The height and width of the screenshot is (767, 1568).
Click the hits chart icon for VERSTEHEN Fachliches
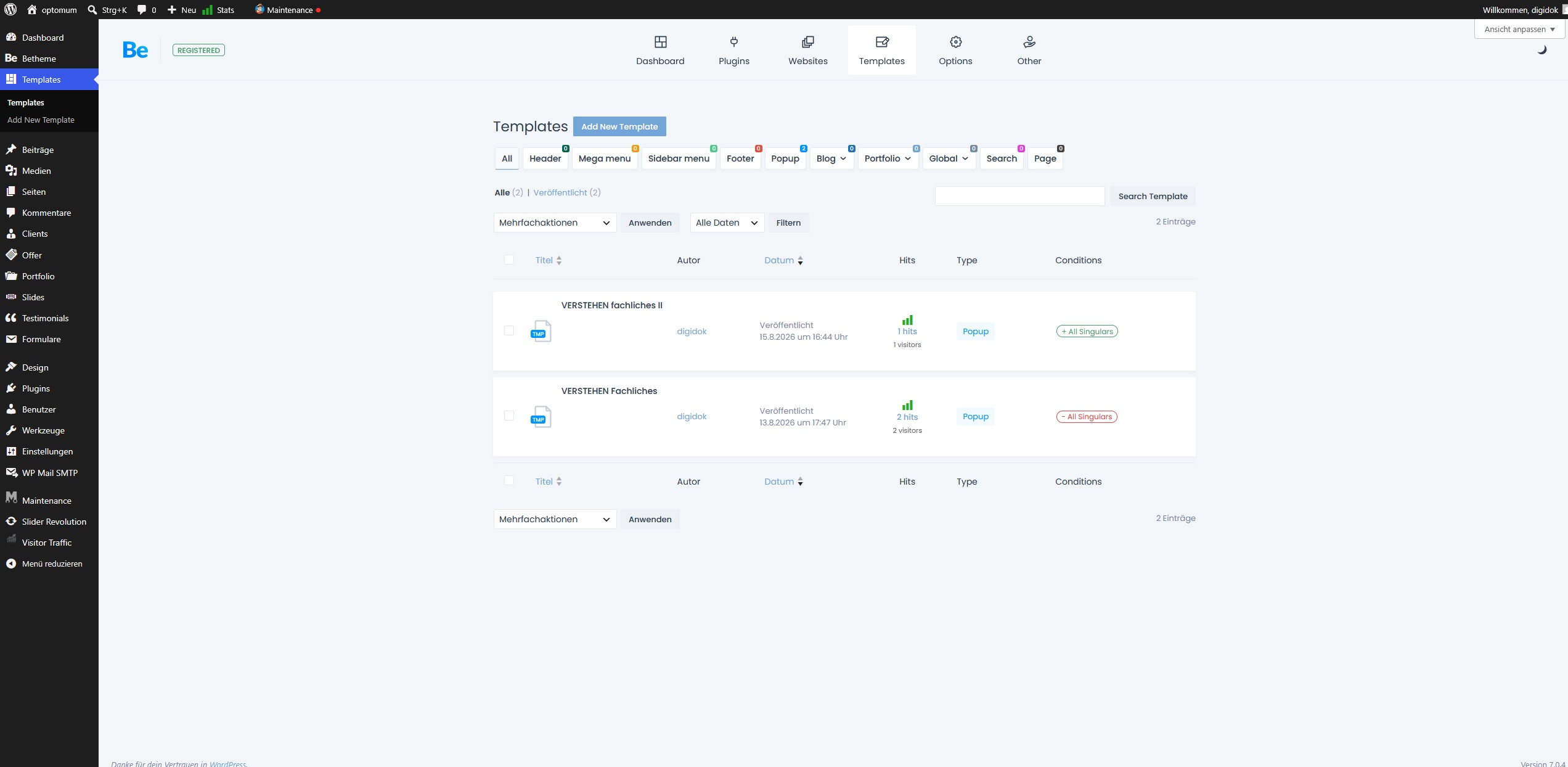907,405
